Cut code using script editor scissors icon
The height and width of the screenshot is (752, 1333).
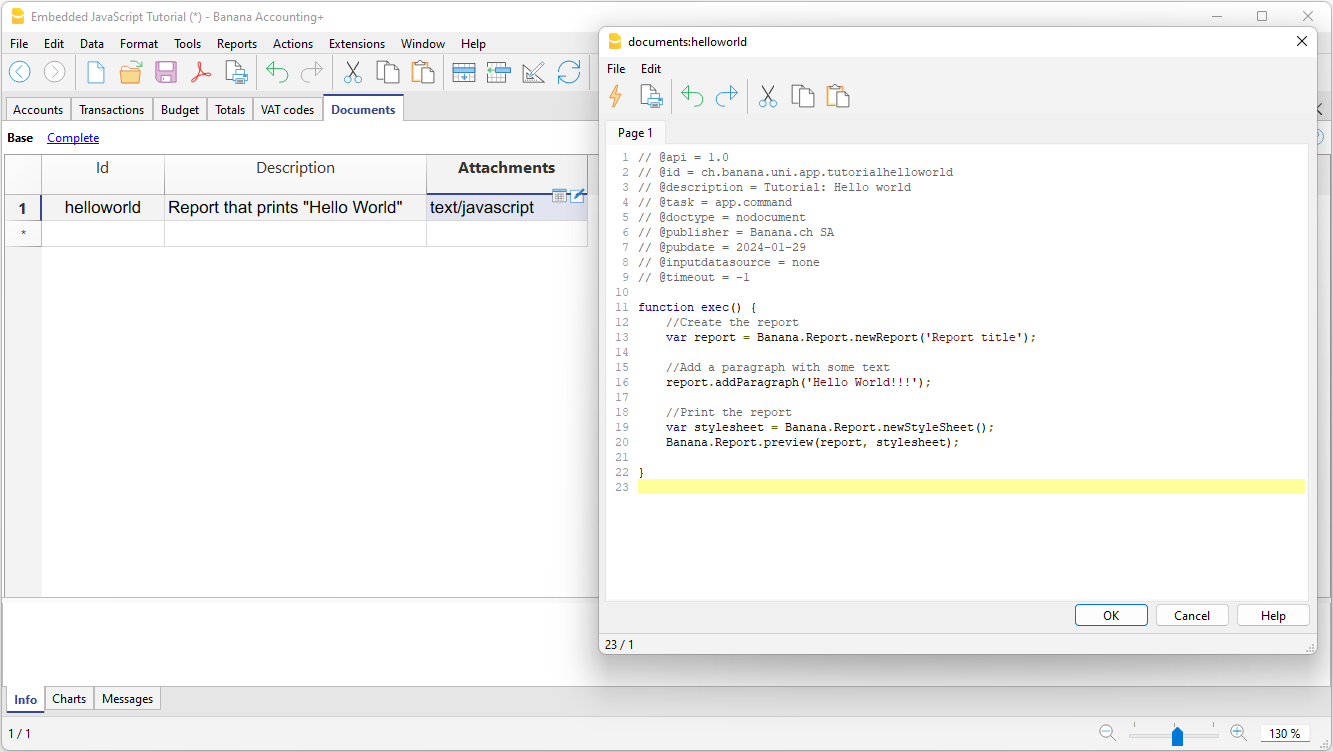767,95
